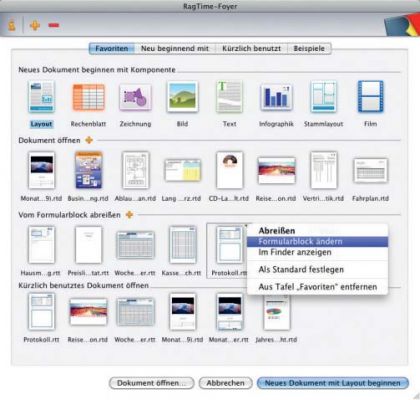Pick the Bild picture component icon
420x400 pixels.
[182, 97]
